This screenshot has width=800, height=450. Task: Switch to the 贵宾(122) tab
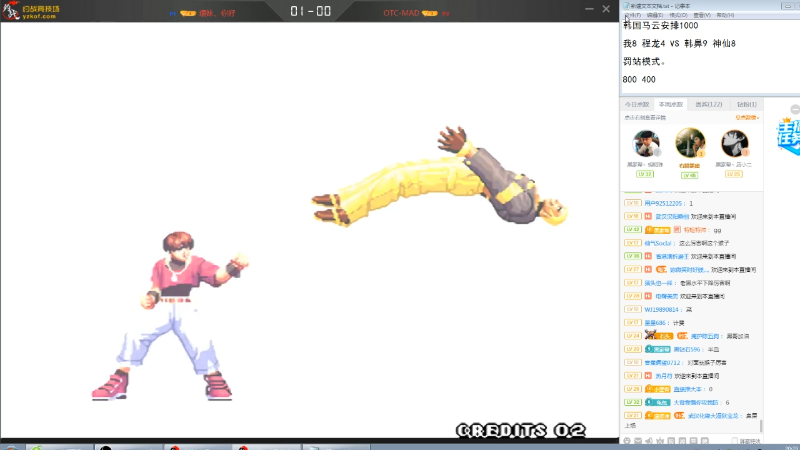coord(709,104)
